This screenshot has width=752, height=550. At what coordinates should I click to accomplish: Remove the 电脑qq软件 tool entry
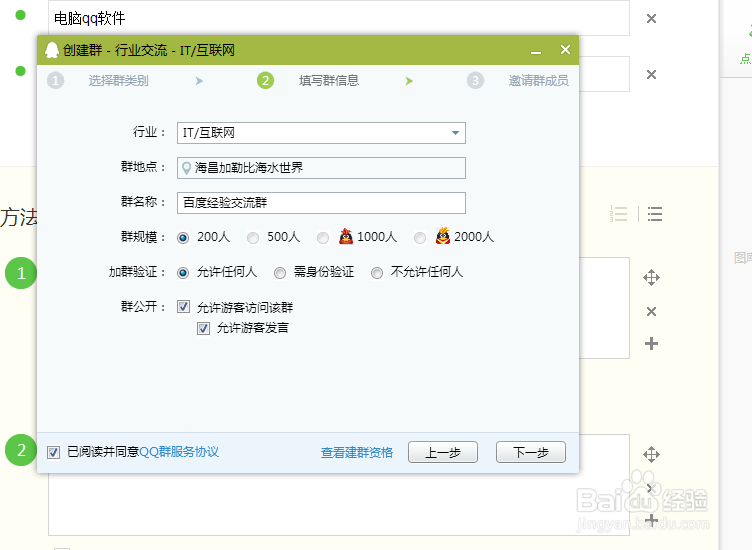click(651, 19)
